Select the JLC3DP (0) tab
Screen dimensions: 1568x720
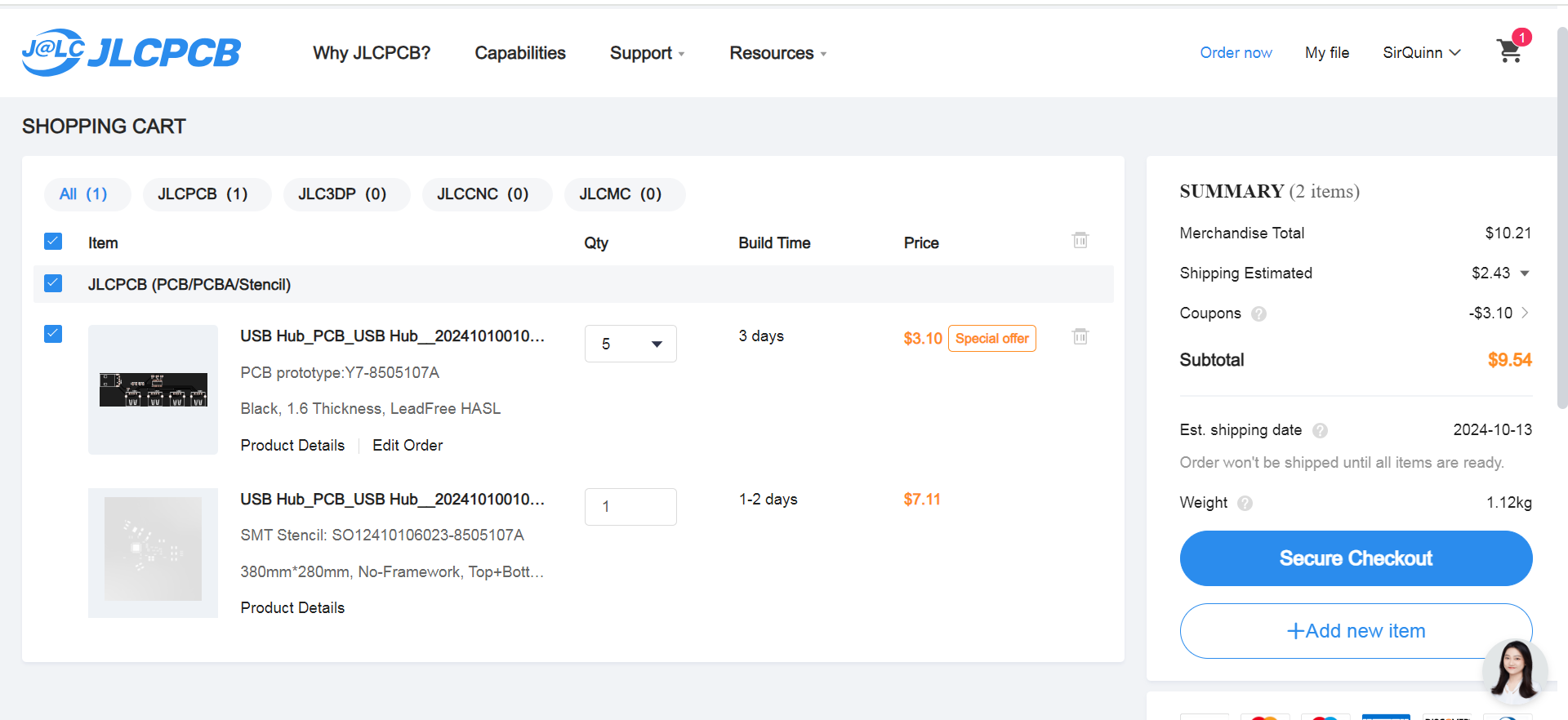tap(346, 194)
